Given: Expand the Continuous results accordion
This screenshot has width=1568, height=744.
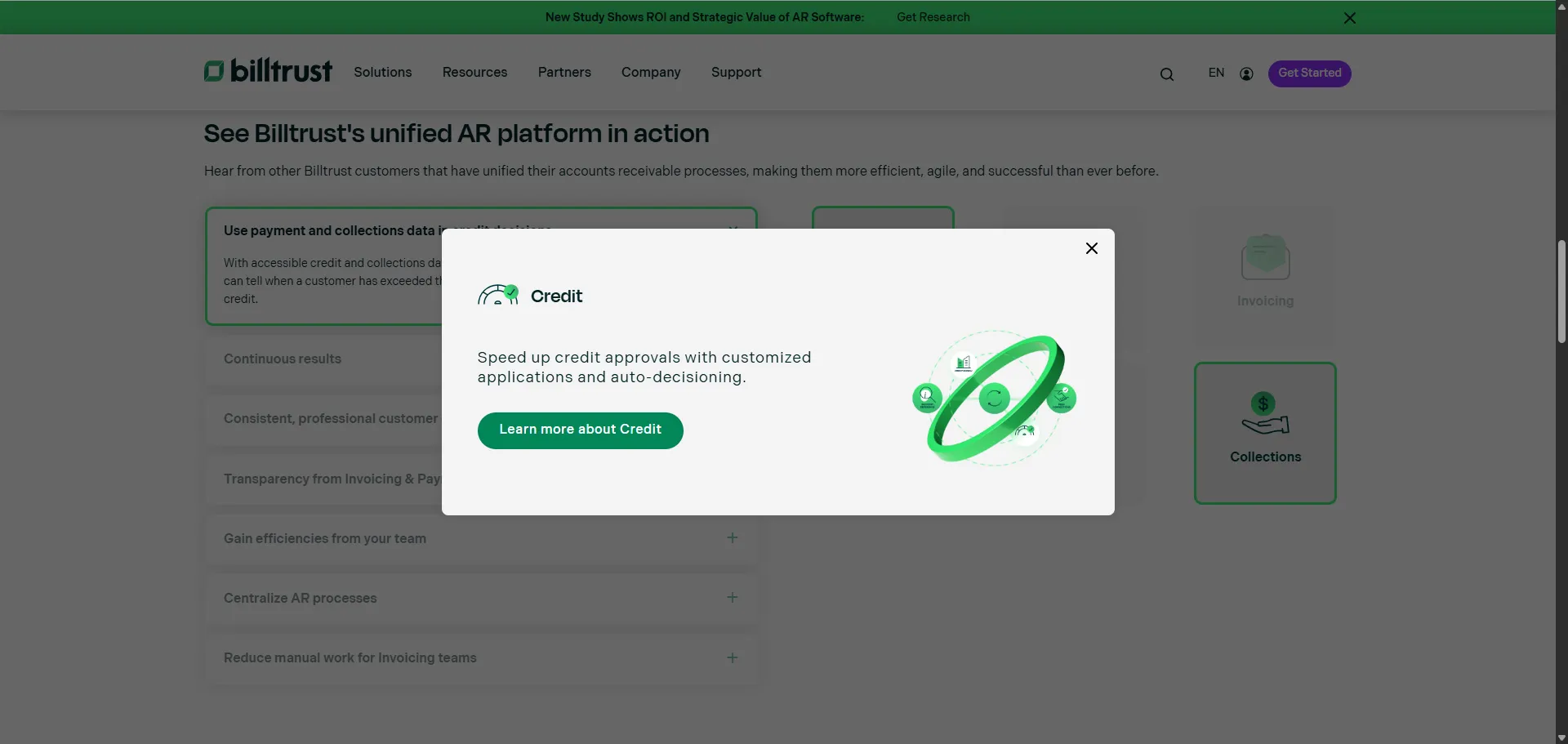Looking at the screenshot, I should 323,359.
